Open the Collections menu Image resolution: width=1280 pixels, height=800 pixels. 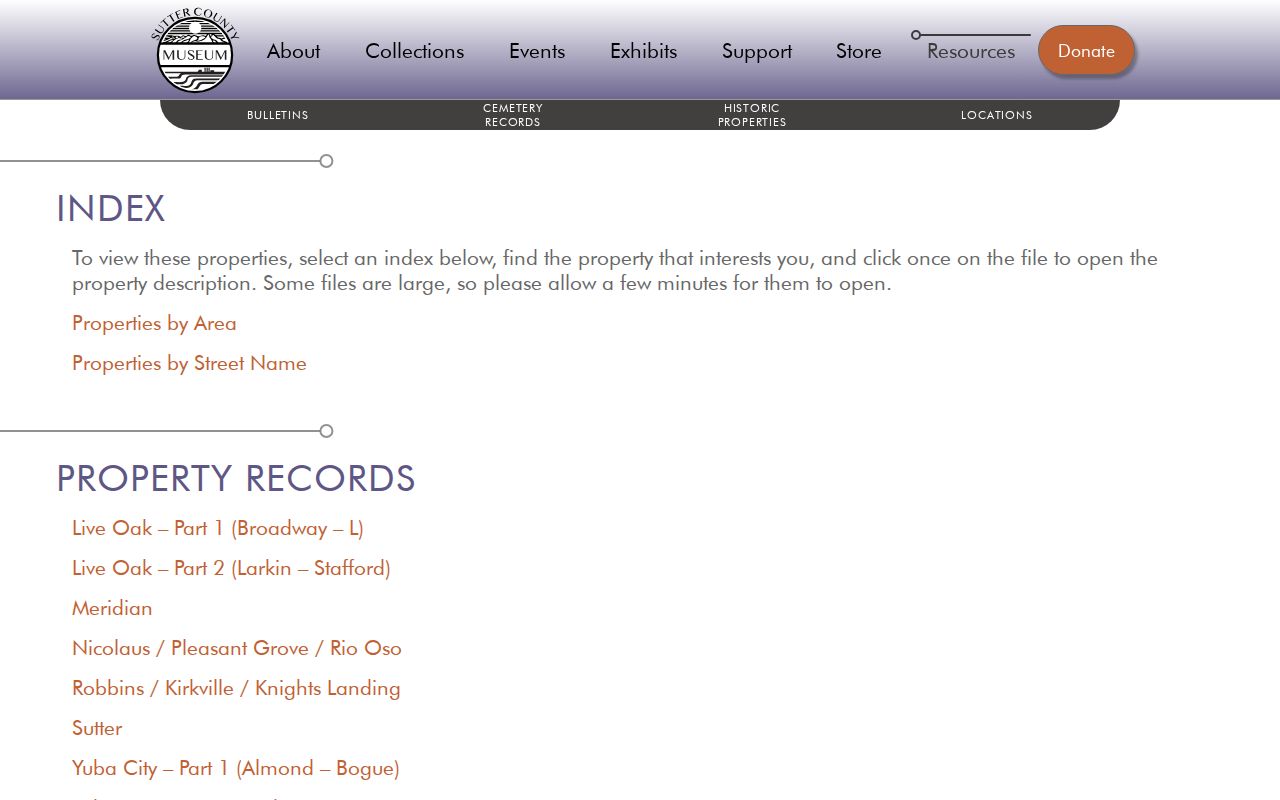tap(414, 51)
